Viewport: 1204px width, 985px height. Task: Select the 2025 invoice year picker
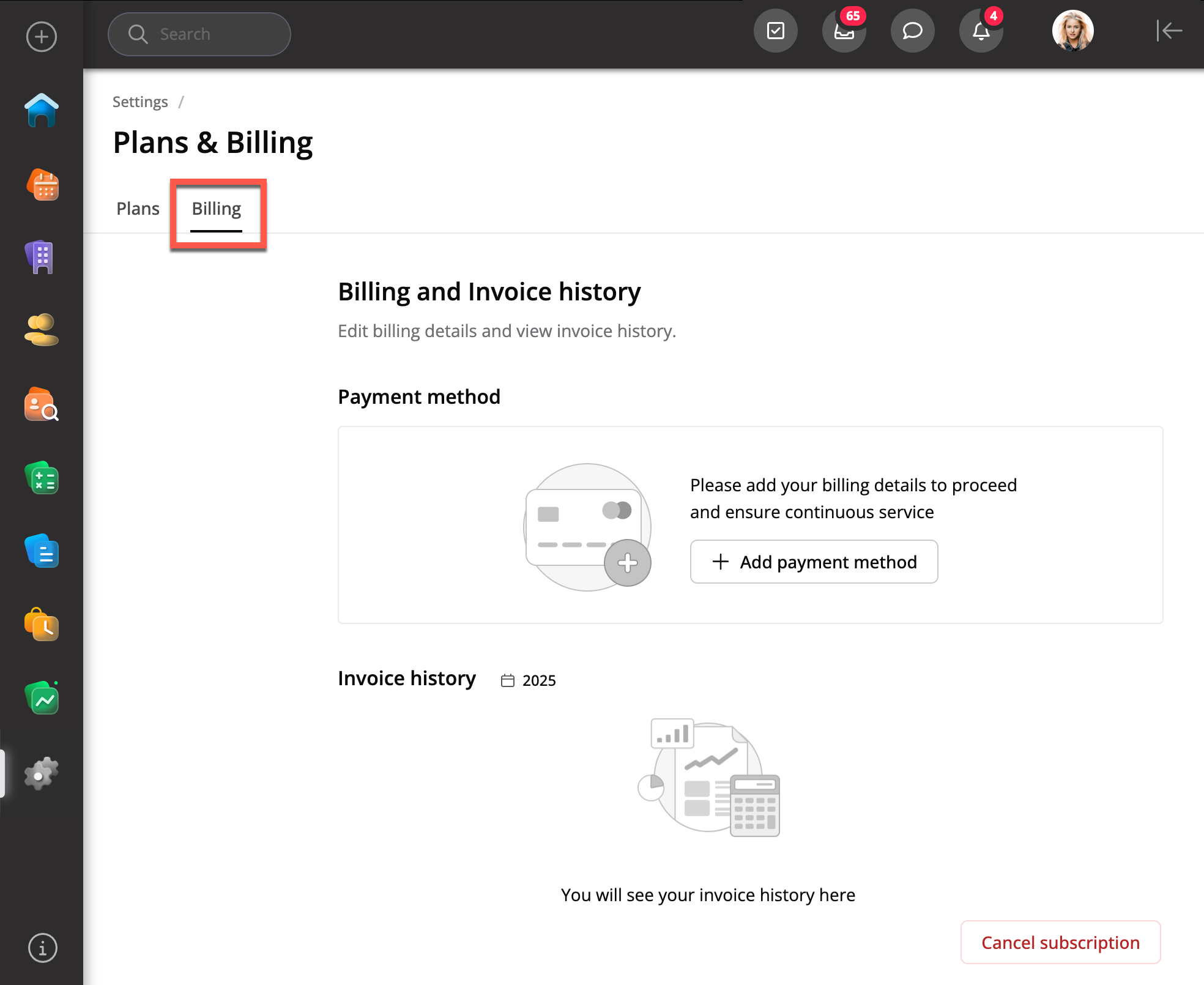pos(529,680)
